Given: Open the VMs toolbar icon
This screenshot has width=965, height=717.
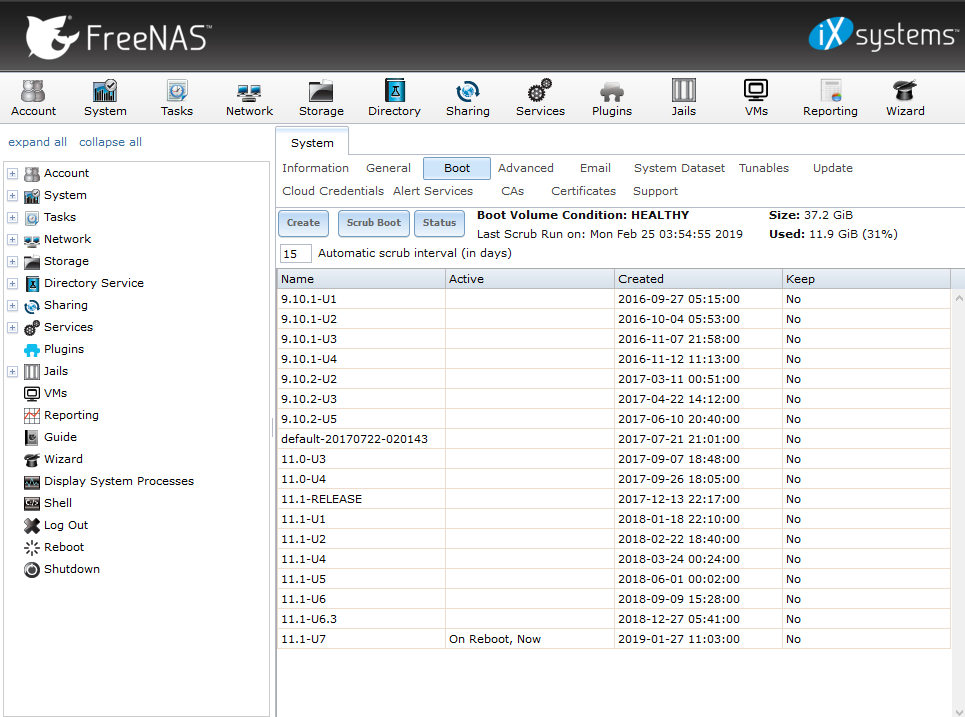Looking at the screenshot, I should click(x=756, y=98).
